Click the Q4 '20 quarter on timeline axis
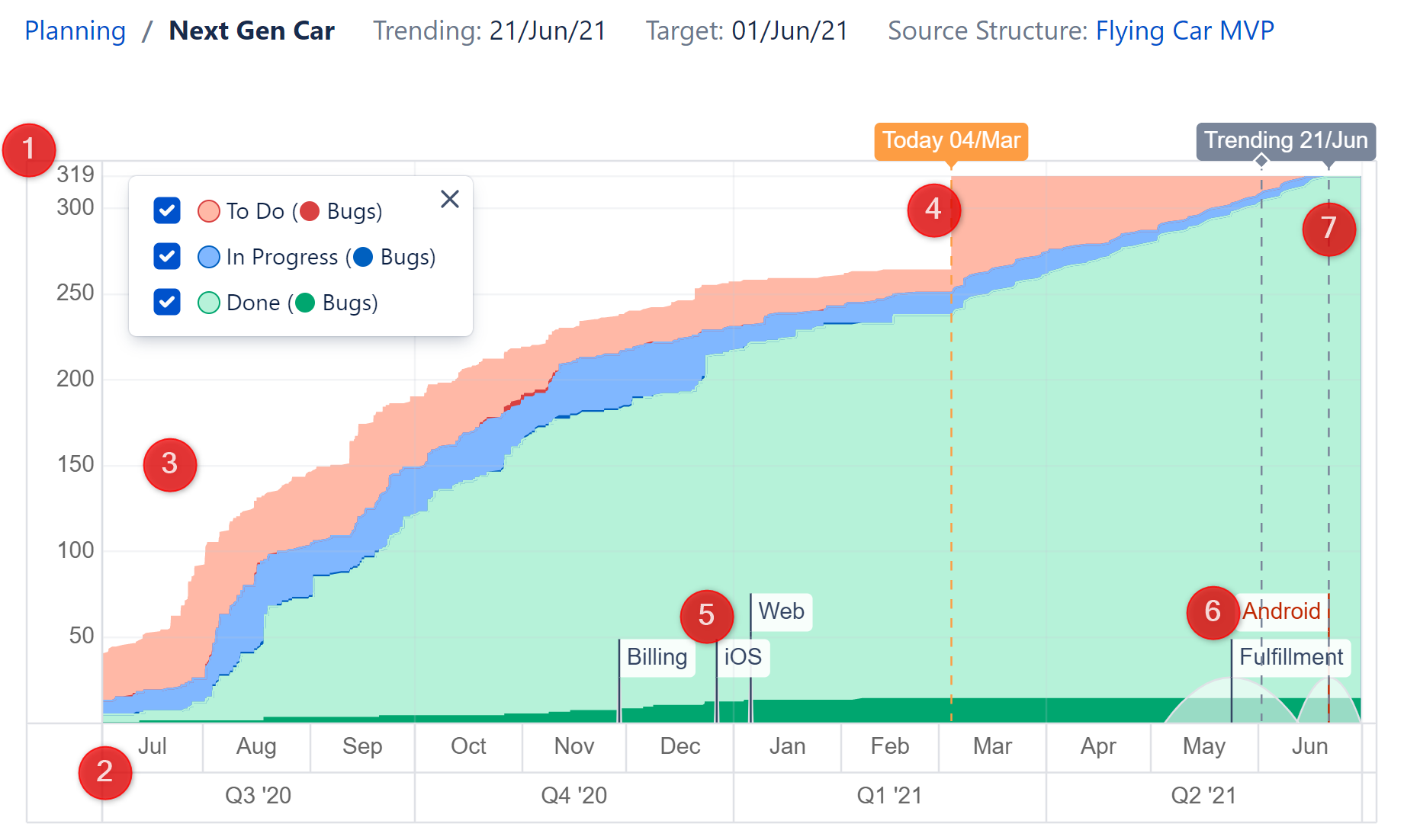Screen dimensions: 1404x840 click(x=573, y=796)
